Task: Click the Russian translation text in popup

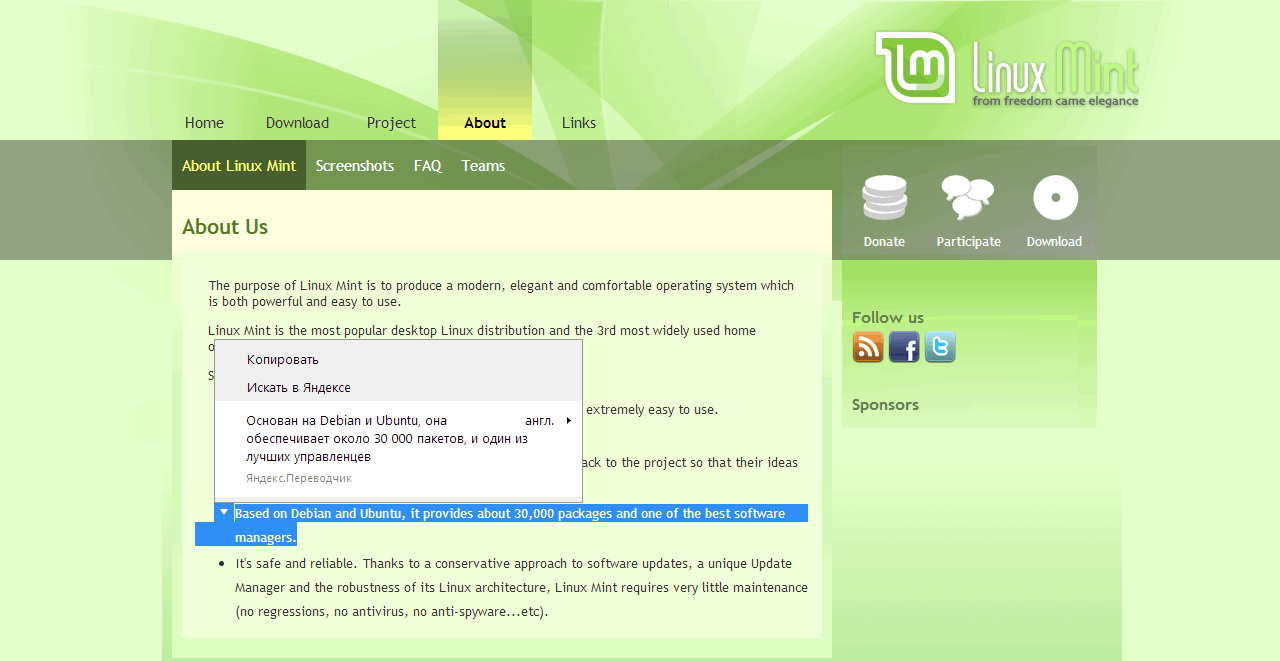Action: click(x=380, y=439)
